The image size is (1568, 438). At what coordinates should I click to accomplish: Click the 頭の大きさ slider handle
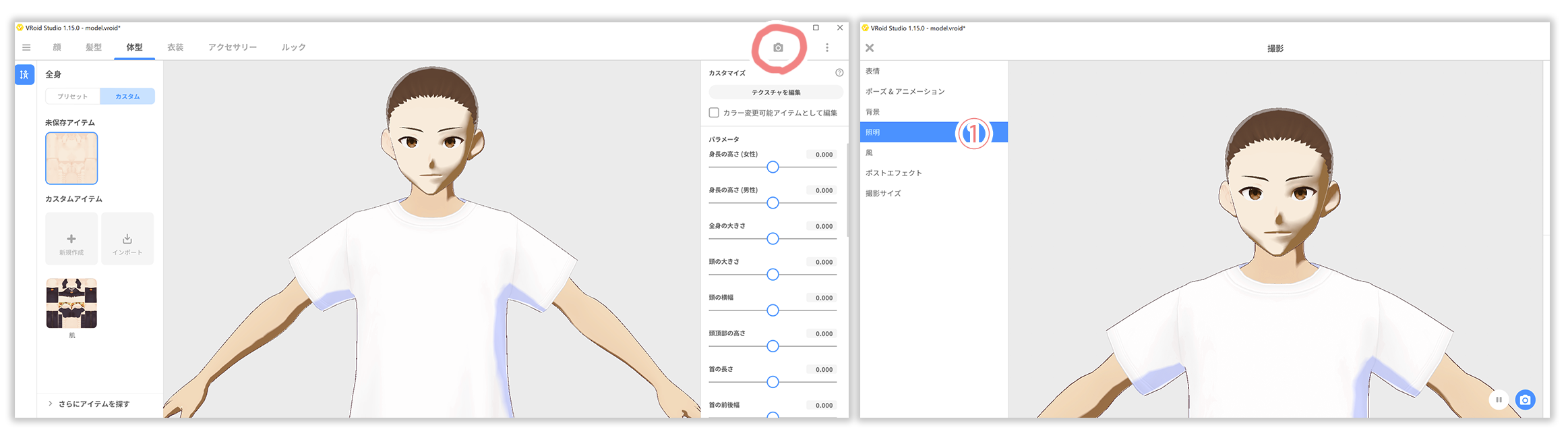[x=773, y=275]
